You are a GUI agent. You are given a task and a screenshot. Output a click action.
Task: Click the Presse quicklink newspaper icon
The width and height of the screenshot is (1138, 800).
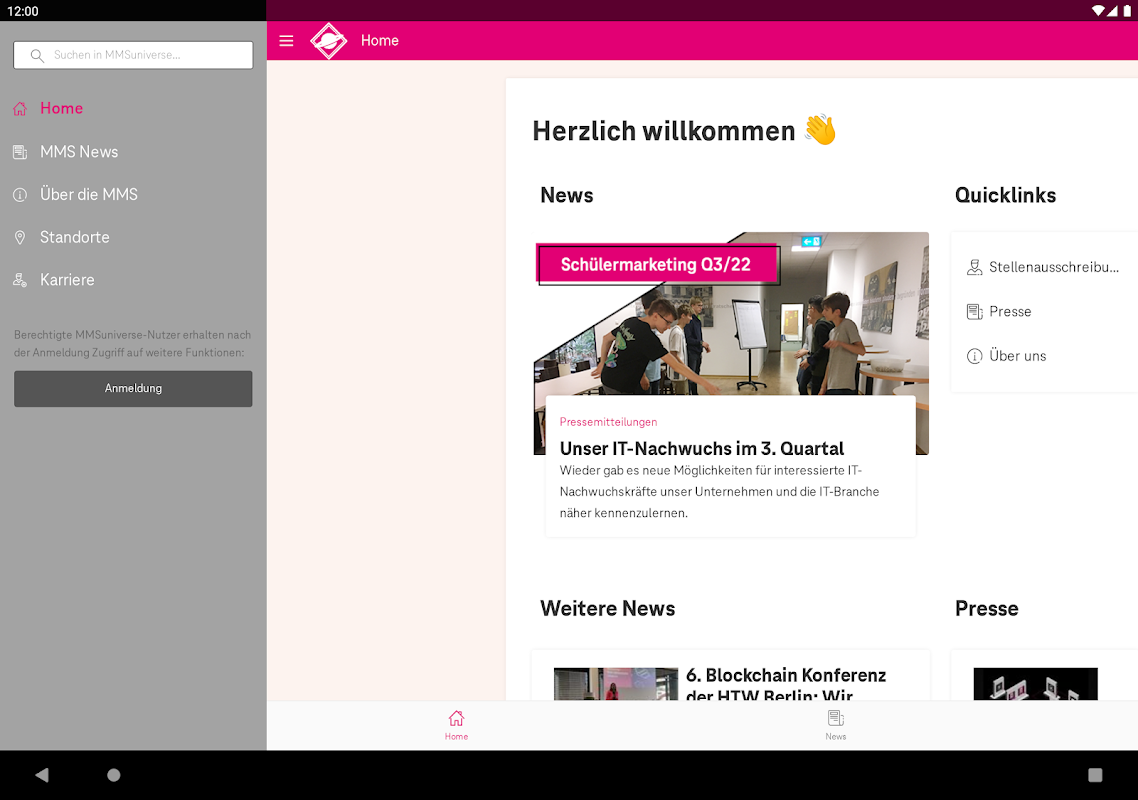(974, 311)
